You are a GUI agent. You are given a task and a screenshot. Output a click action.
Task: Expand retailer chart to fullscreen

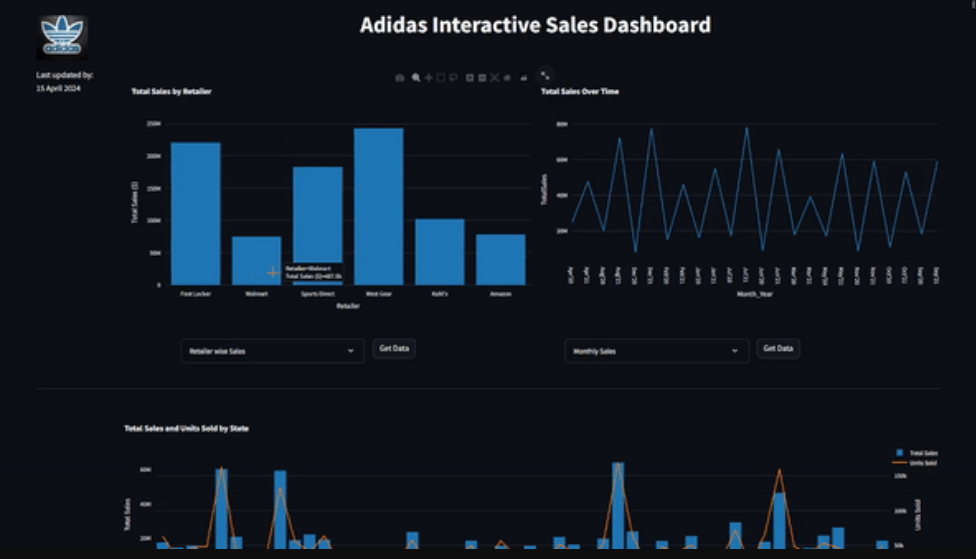click(545, 76)
